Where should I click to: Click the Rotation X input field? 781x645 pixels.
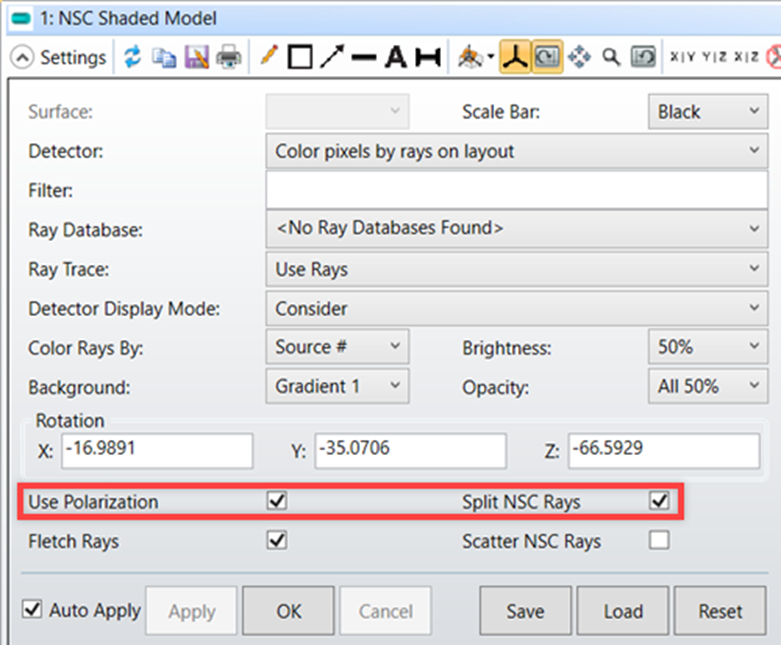coord(156,450)
